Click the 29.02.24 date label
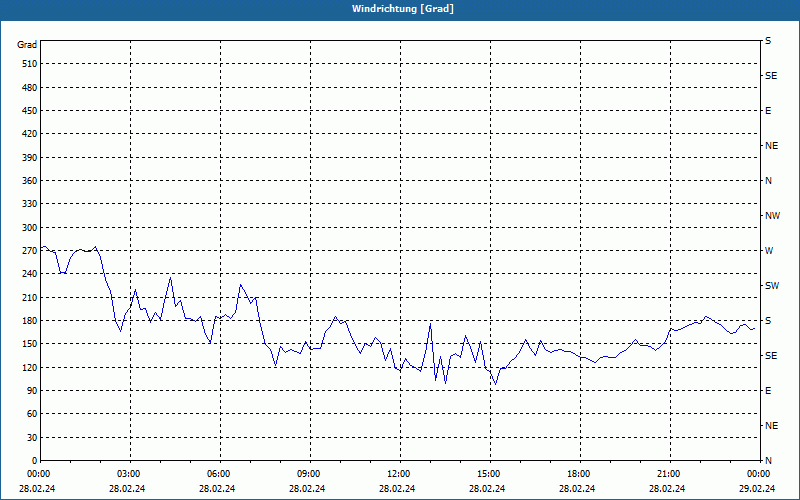Viewport: 800px width, 500px height. 757,489
